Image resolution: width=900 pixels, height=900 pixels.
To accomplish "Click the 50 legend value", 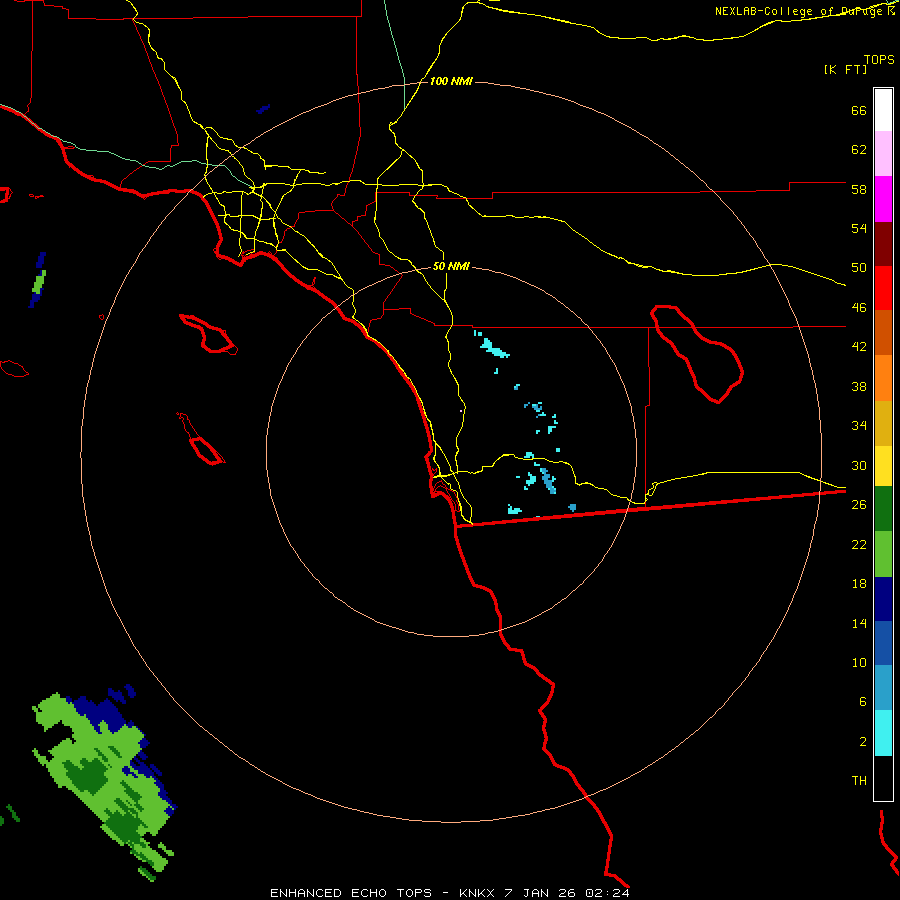I will [x=859, y=268].
